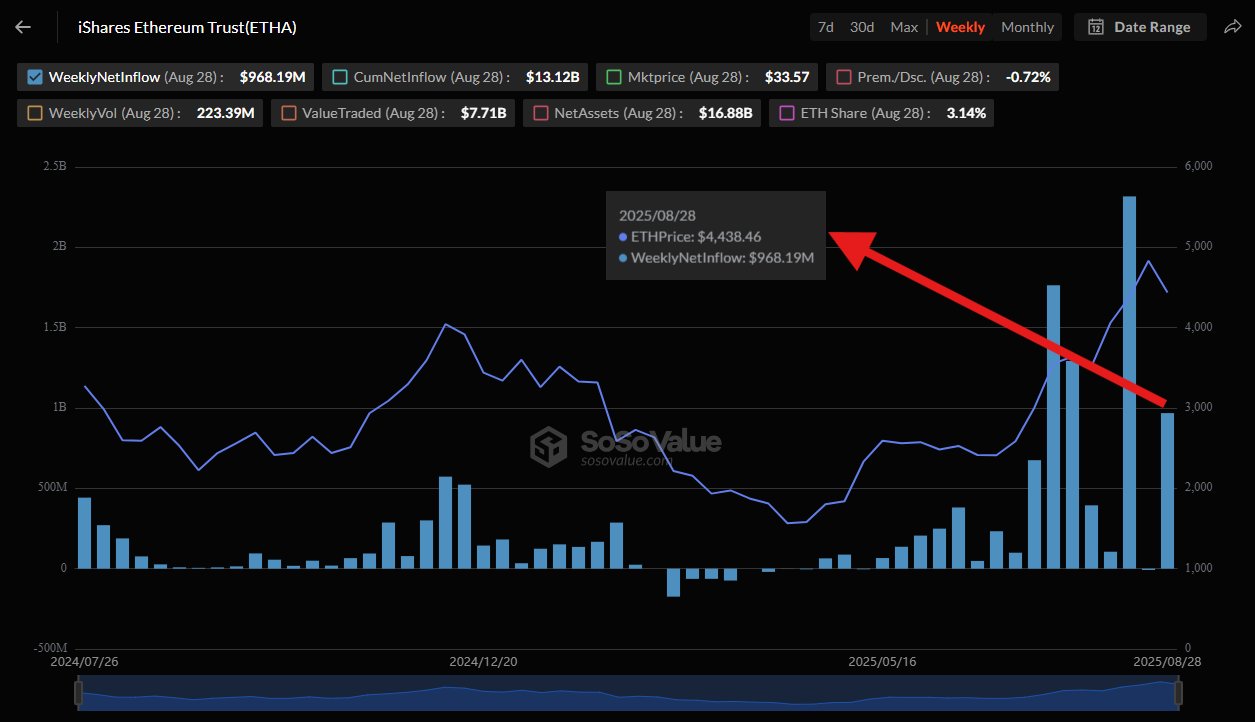This screenshot has width=1255, height=722.
Task: Click the 2025/05/16 x-axis date label
Action: [882, 662]
